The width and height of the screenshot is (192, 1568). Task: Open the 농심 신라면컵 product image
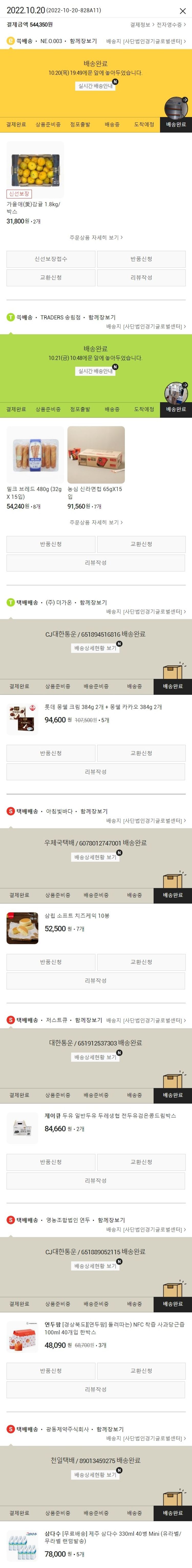96,455
